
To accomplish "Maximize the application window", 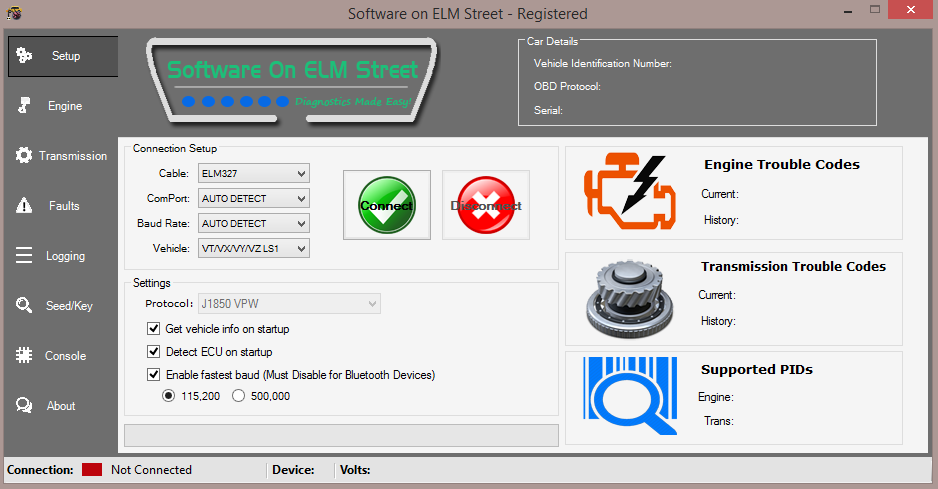I will [875, 10].
